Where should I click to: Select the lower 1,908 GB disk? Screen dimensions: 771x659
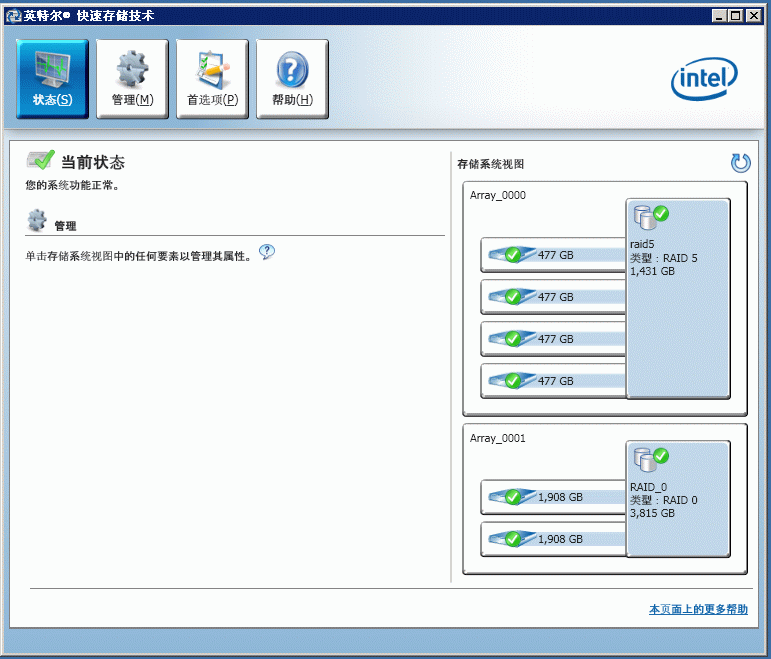pyautogui.click(x=553, y=539)
